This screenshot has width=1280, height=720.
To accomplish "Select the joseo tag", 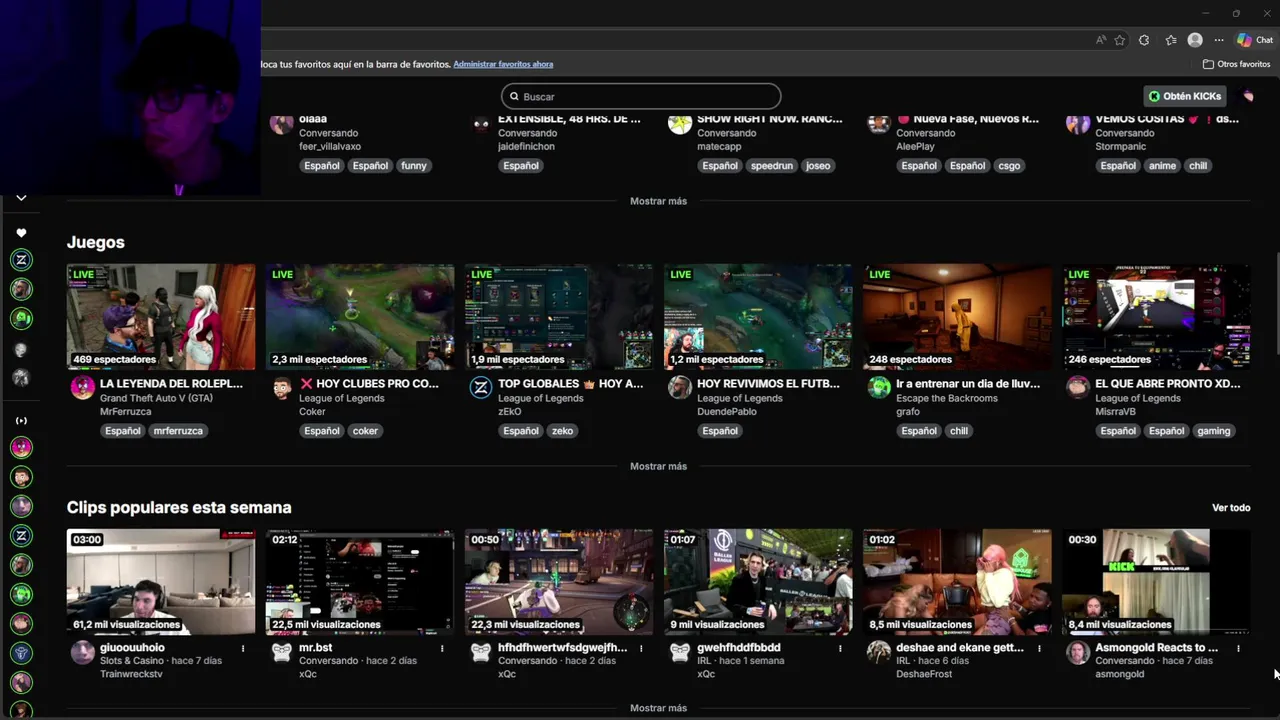I will point(818,166).
